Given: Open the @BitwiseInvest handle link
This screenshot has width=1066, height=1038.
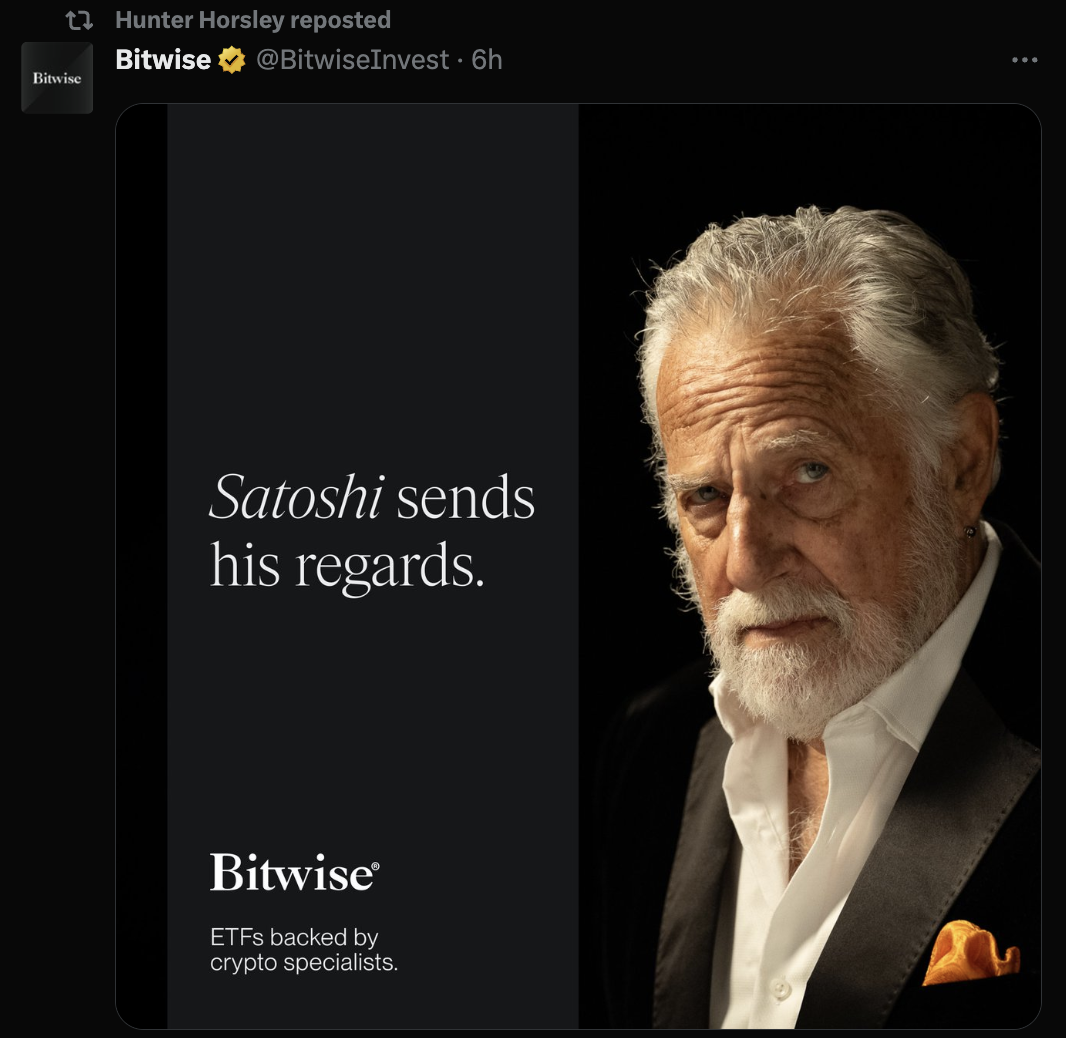Looking at the screenshot, I should click(x=352, y=60).
